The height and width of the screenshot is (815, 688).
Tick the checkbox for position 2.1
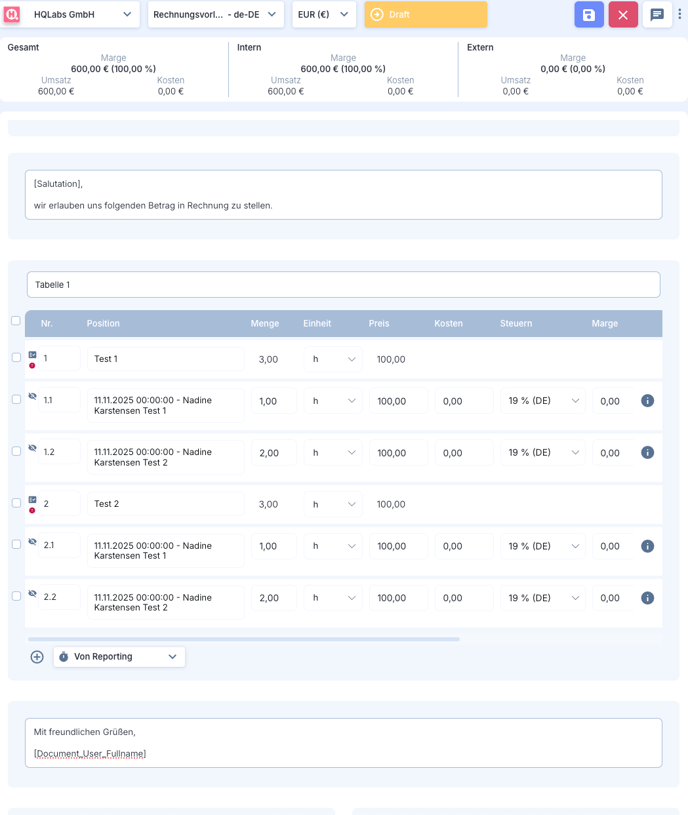coord(16,545)
